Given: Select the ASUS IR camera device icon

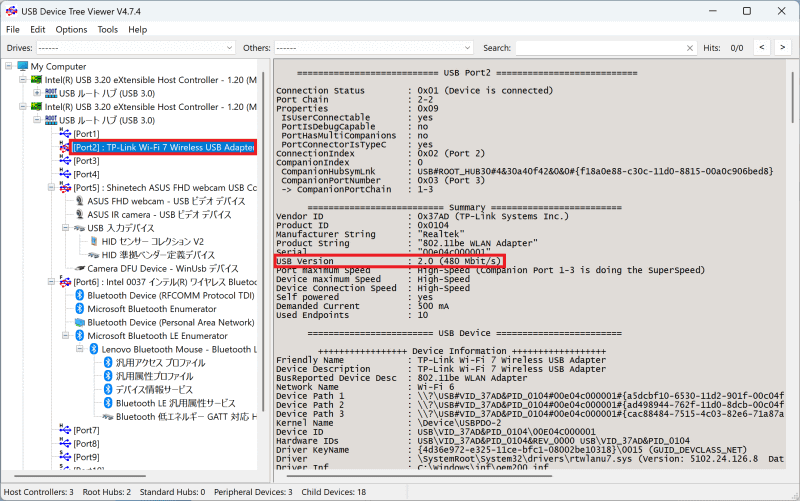Looking at the screenshot, I should [79, 214].
